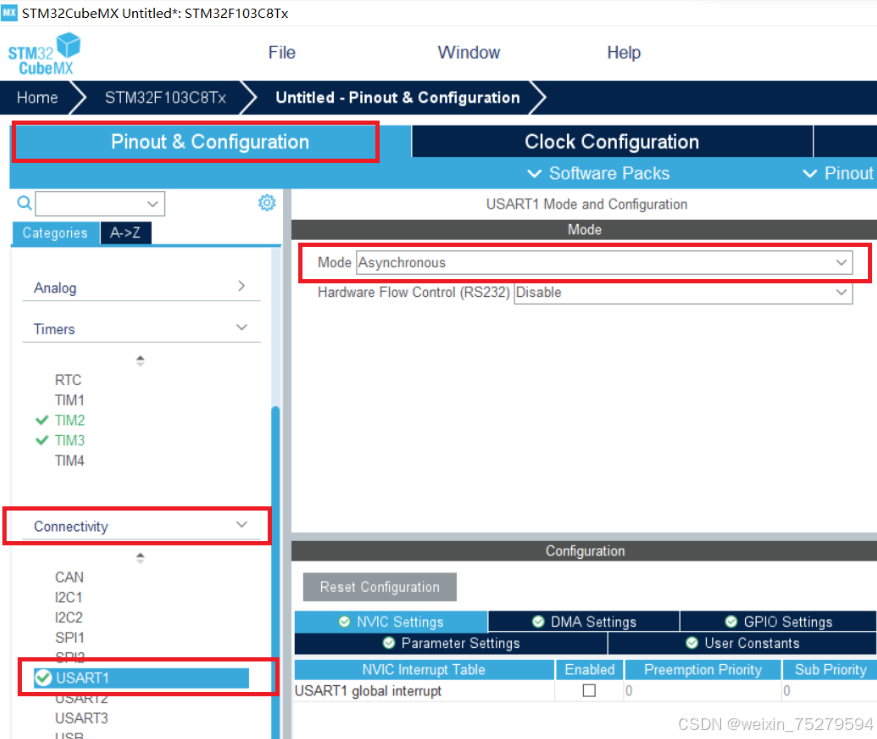This screenshot has height=739, width=877.
Task: Open the File menu
Action: click(x=282, y=53)
